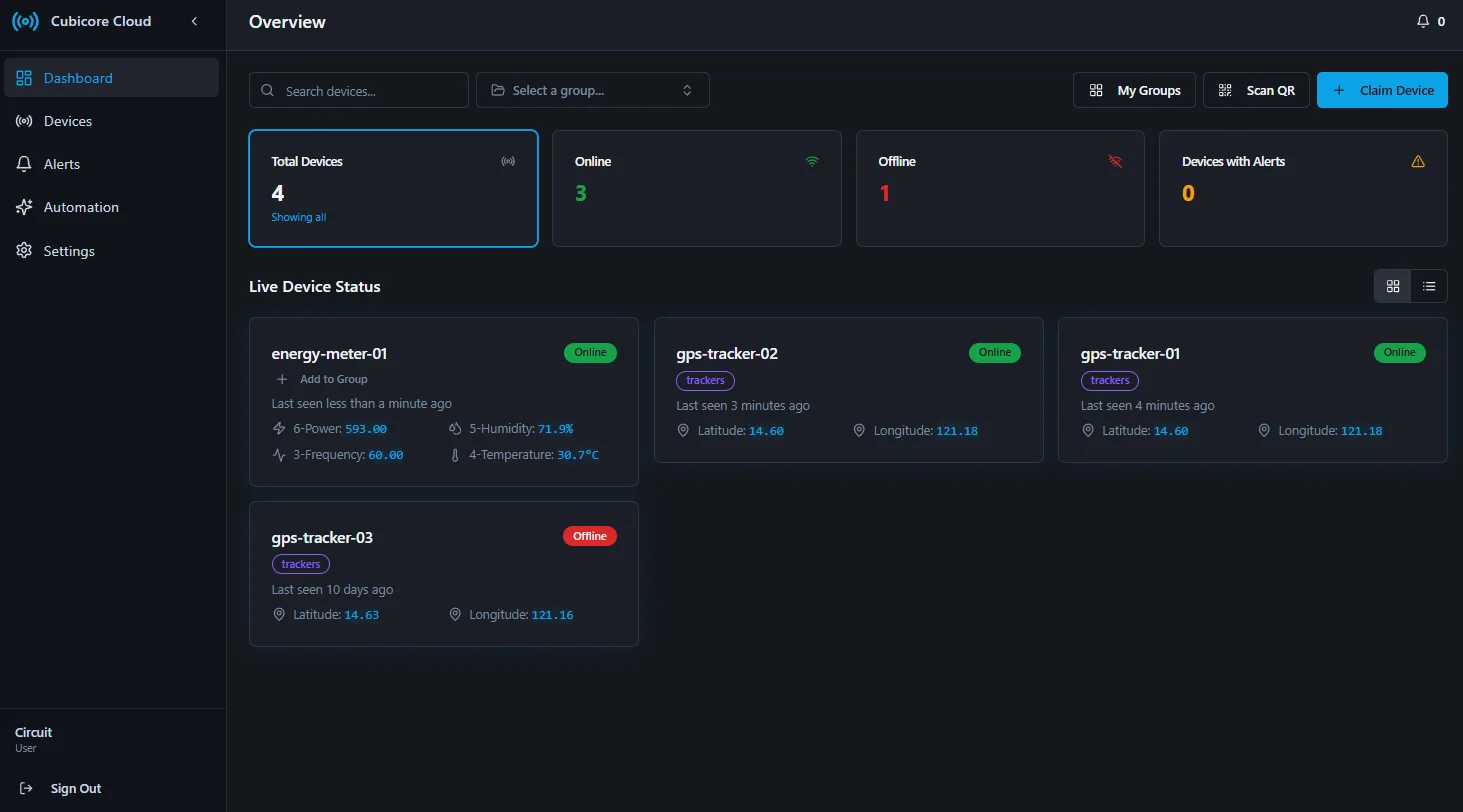This screenshot has width=1463, height=812.
Task: Click the warning triangle icon on the Alerts card
Action: pyautogui.click(x=1418, y=161)
